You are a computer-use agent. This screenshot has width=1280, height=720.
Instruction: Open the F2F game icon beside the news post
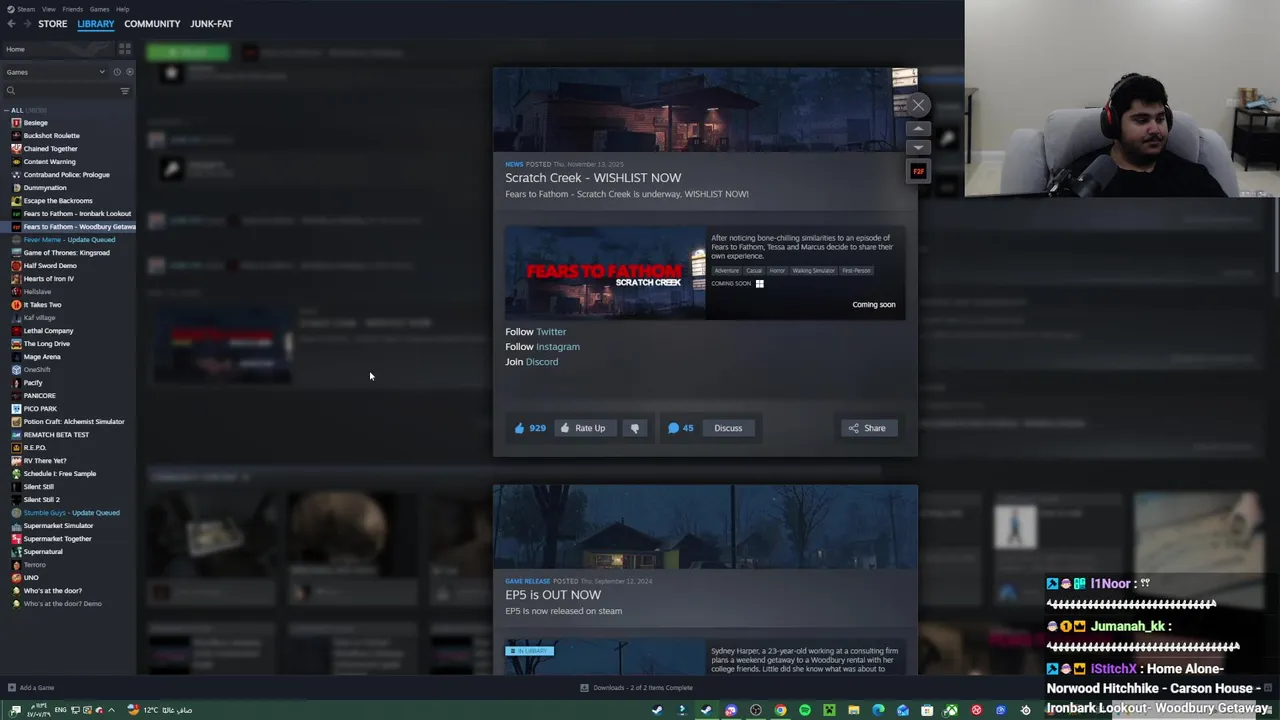coord(918,171)
